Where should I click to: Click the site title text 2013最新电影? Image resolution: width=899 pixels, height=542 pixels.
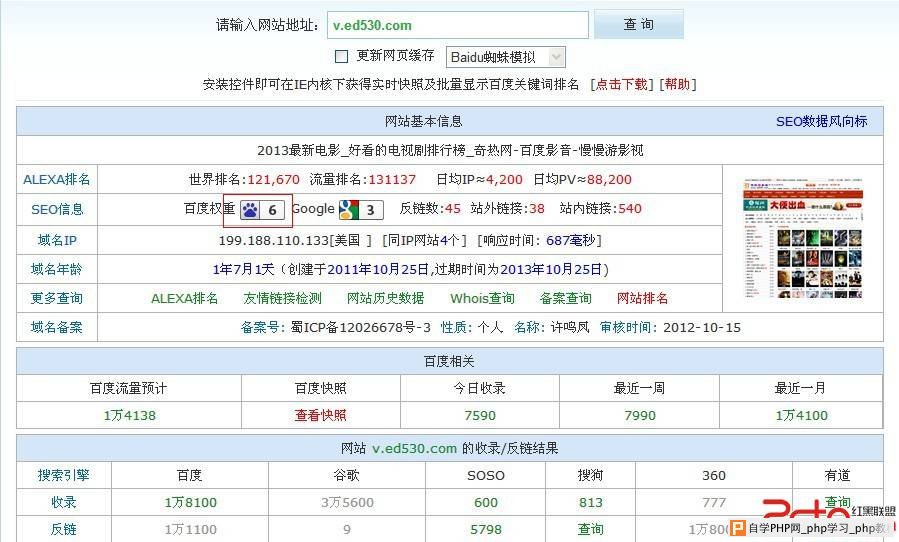click(x=299, y=151)
